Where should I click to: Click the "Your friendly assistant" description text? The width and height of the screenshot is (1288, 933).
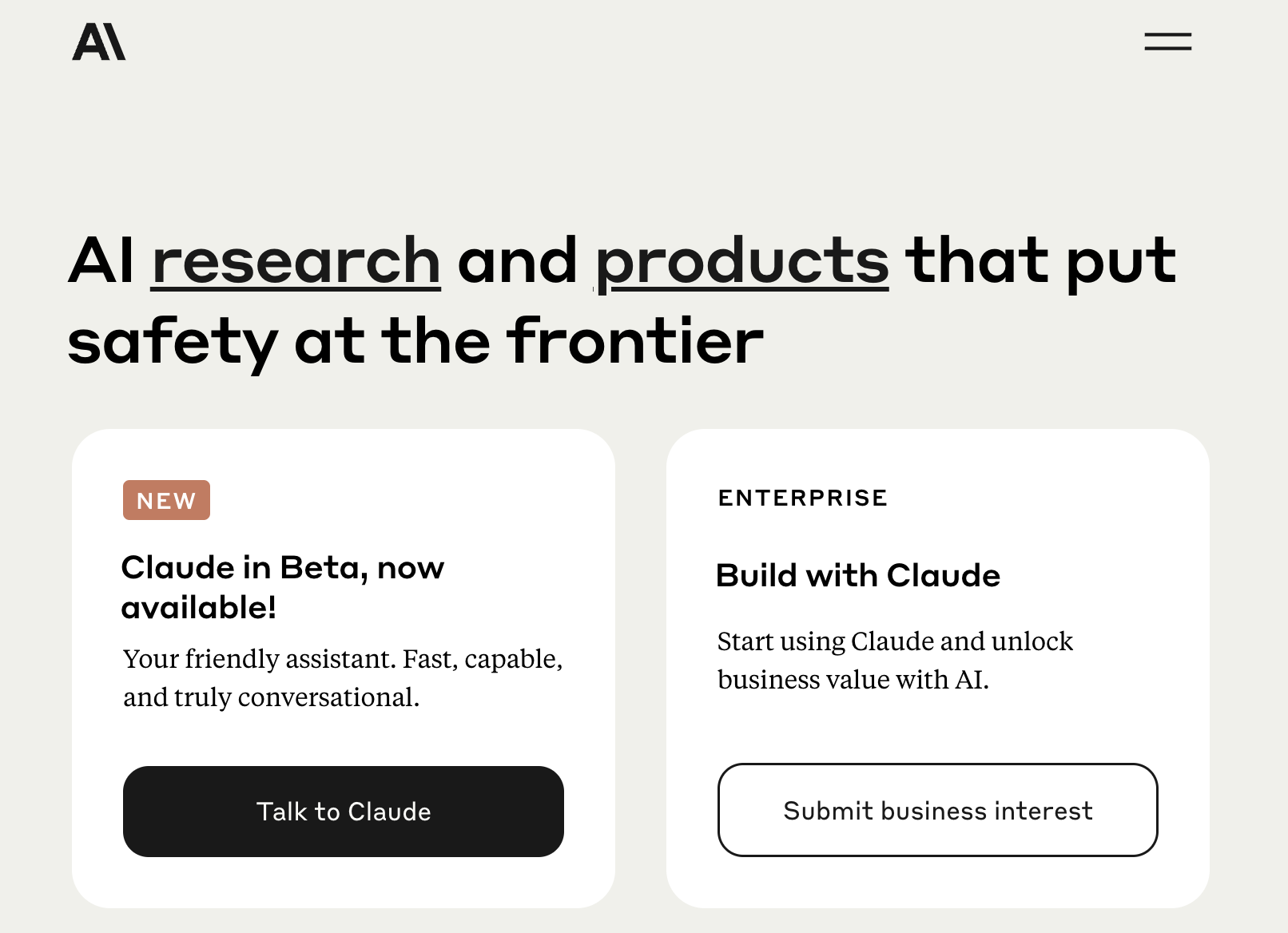point(343,659)
